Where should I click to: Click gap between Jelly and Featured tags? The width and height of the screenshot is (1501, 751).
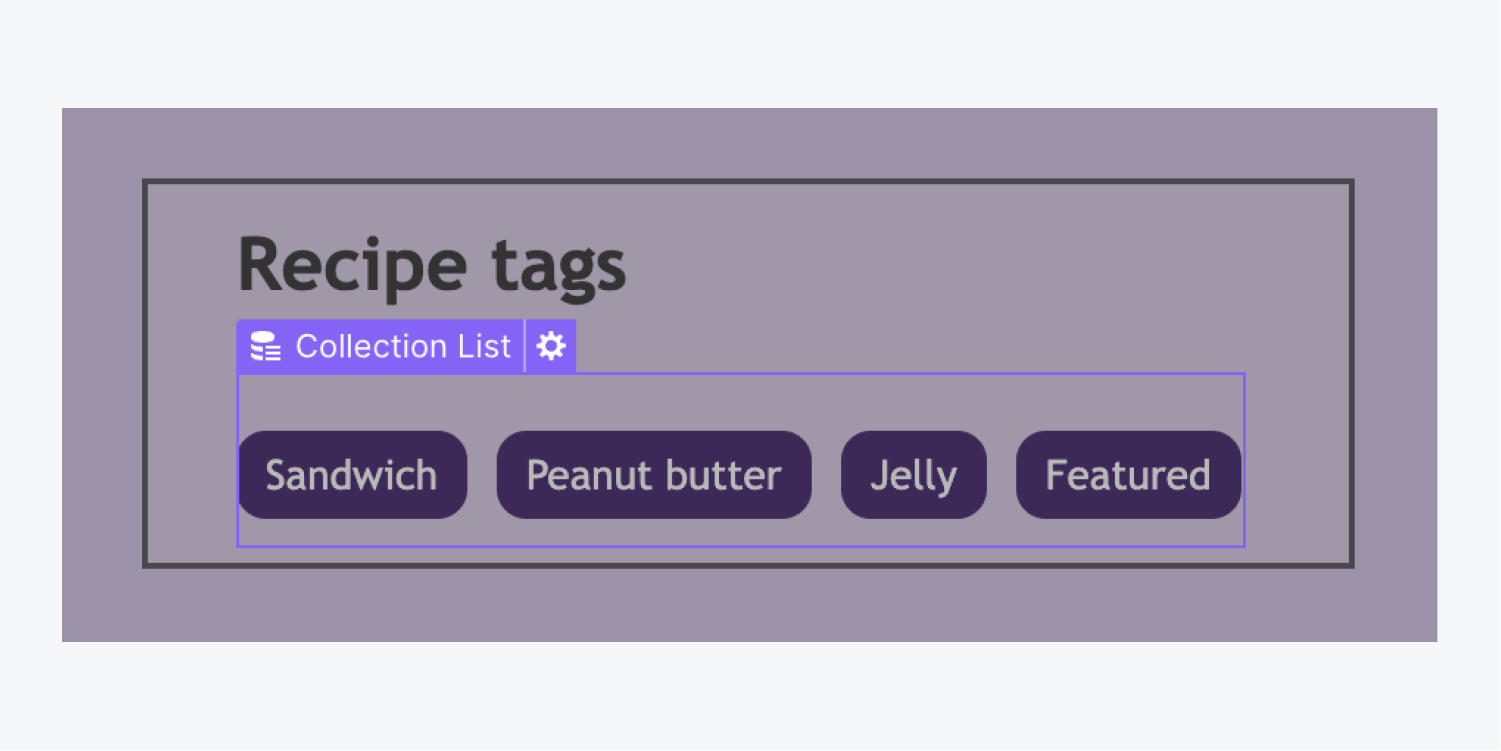(x=1001, y=475)
